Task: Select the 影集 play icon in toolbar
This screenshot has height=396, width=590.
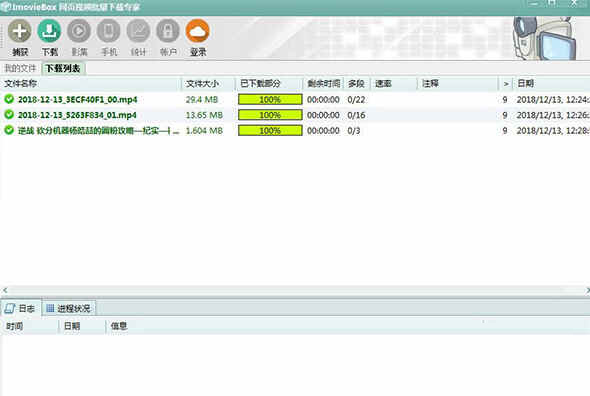Action: pos(79,31)
